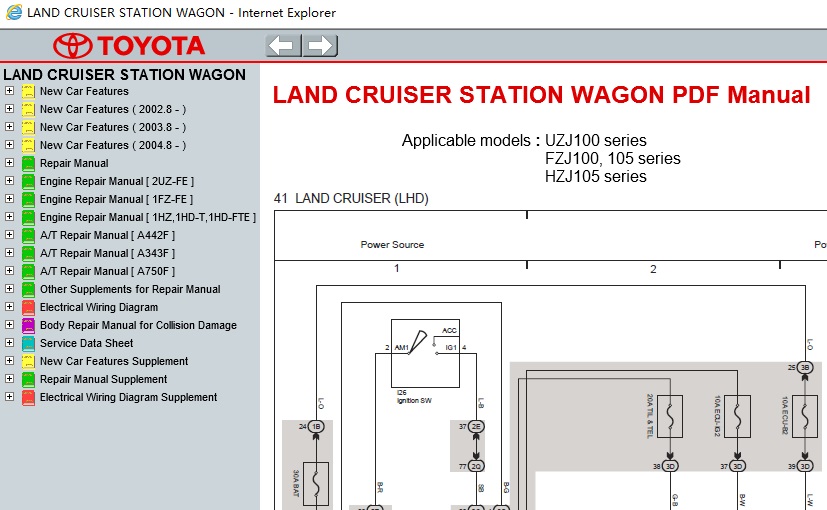The width and height of the screenshot is (827, 510).
Task: Expand Engine Repair Manual [2UZ-FE] node
Action: tap(9, 180)
